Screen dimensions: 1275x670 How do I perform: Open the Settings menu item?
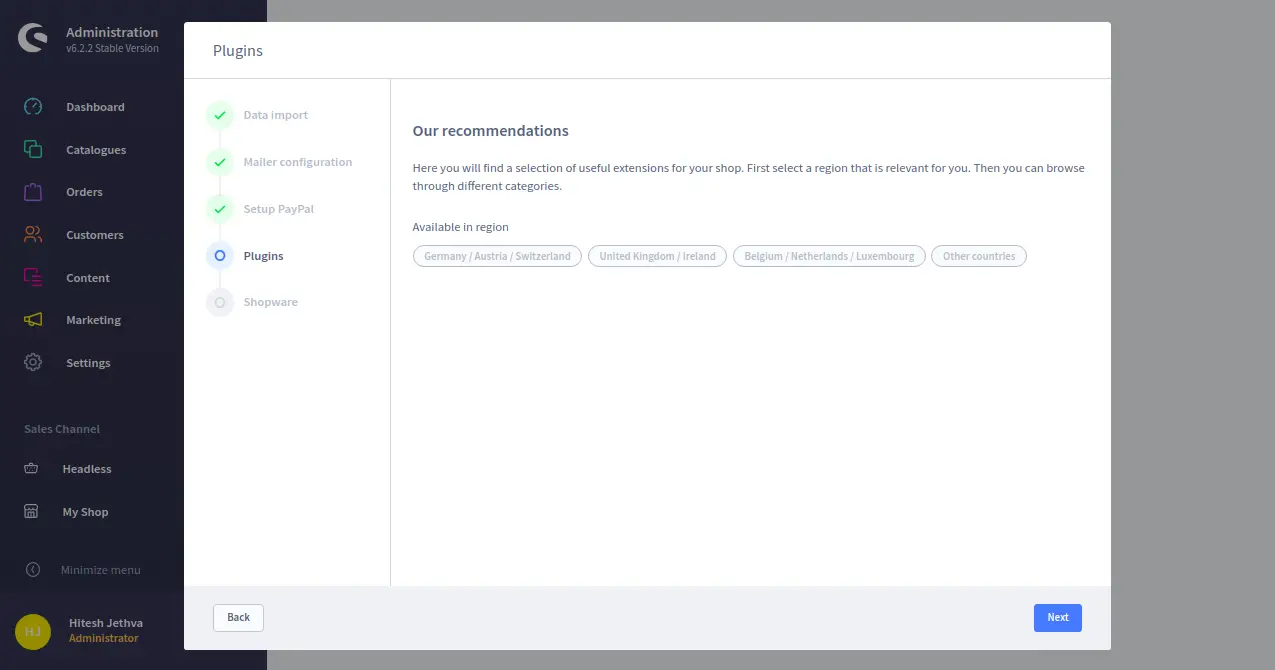(x=88, y=363)
